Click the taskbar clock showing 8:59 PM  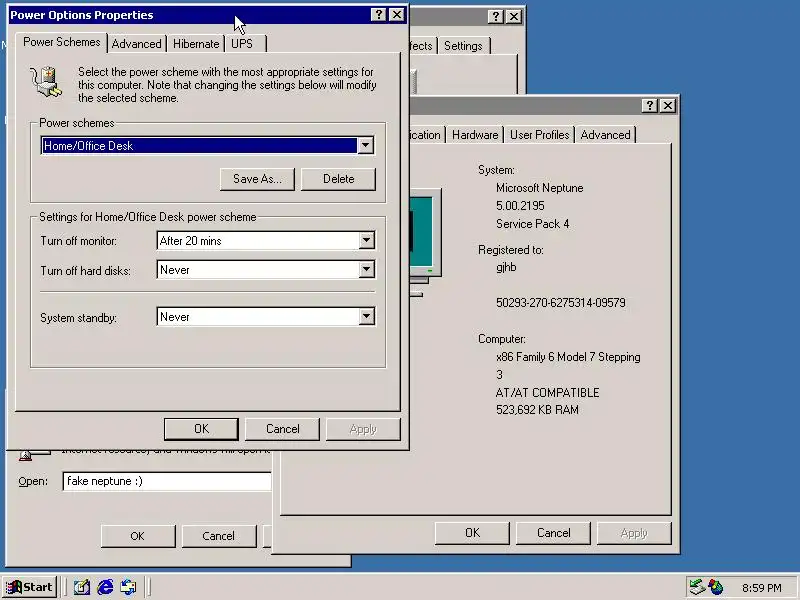click(x=761, y=588)
